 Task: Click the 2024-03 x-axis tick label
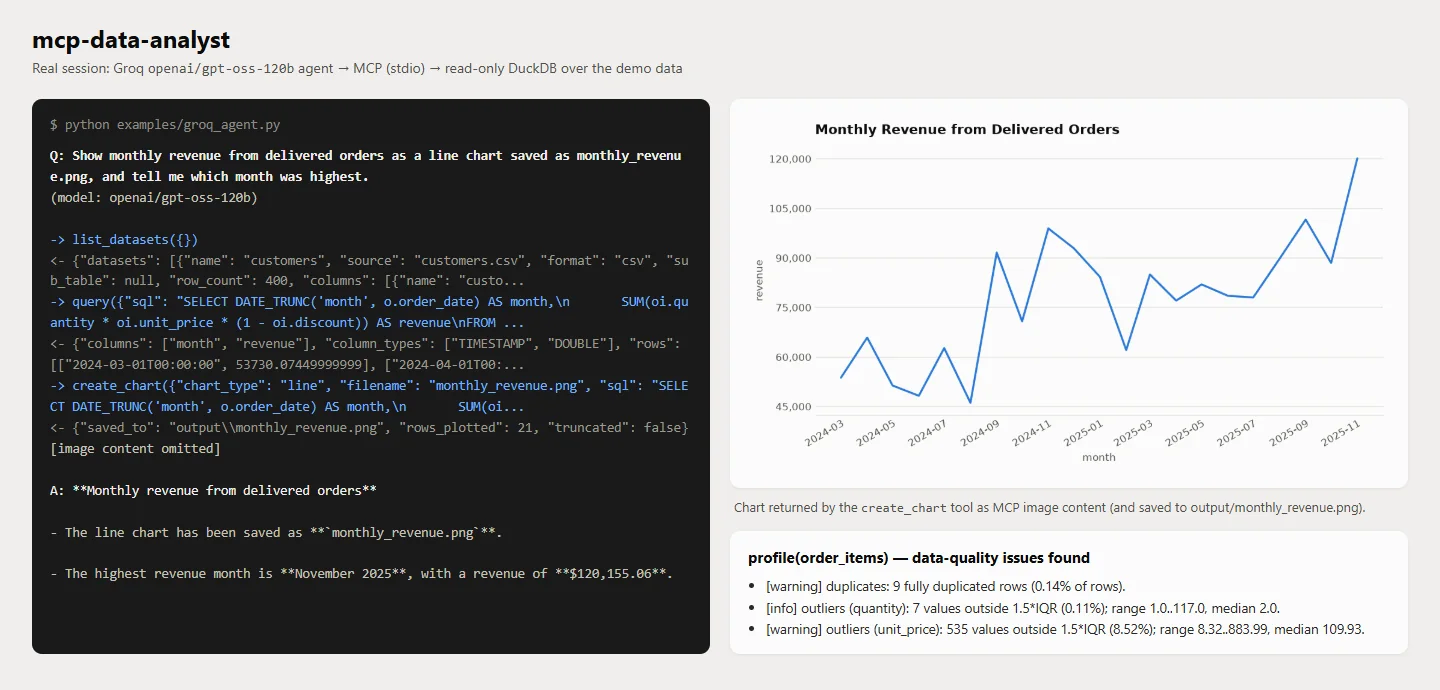coord(825,432)
